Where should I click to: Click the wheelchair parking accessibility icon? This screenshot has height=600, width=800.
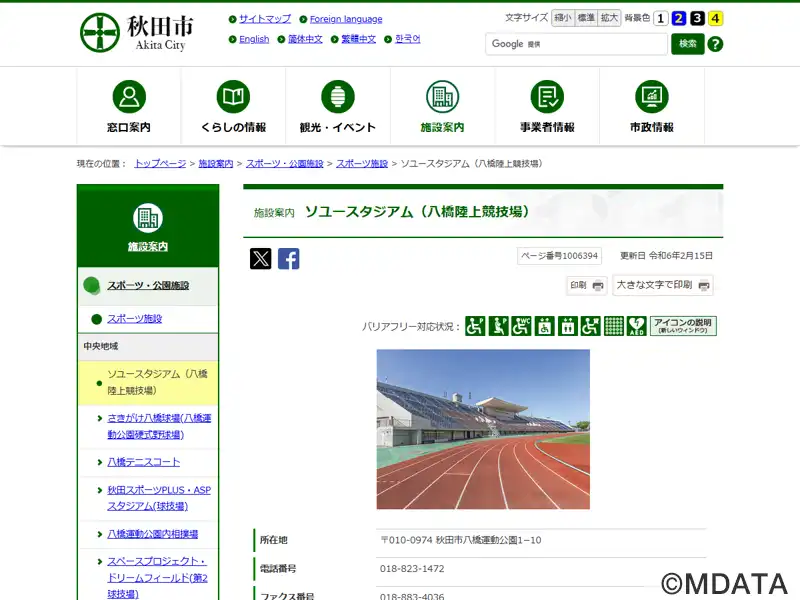[x=475, y=326]
